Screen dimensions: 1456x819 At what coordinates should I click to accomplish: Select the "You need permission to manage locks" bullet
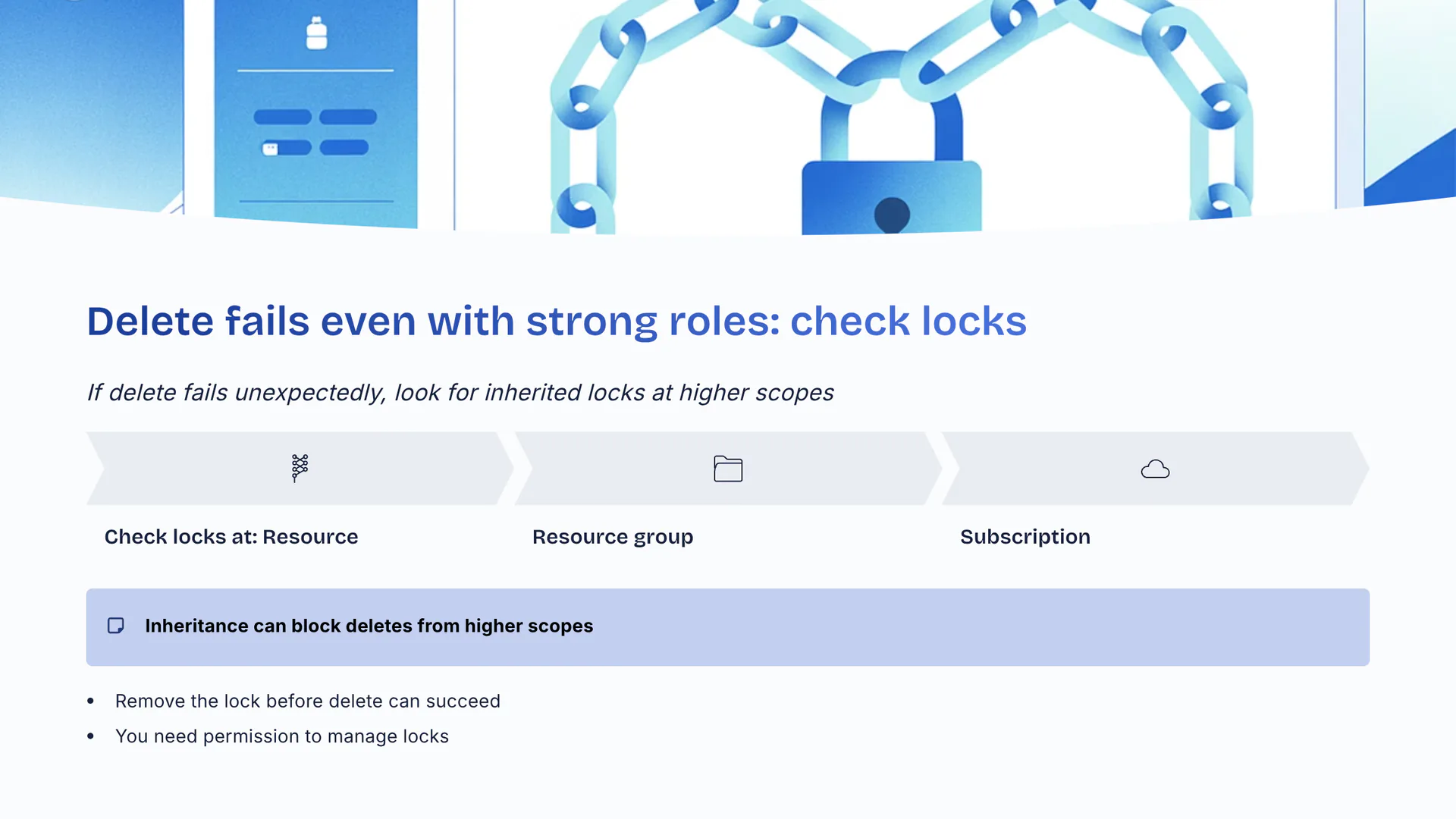pyautogui.click(x=281, y=736)
